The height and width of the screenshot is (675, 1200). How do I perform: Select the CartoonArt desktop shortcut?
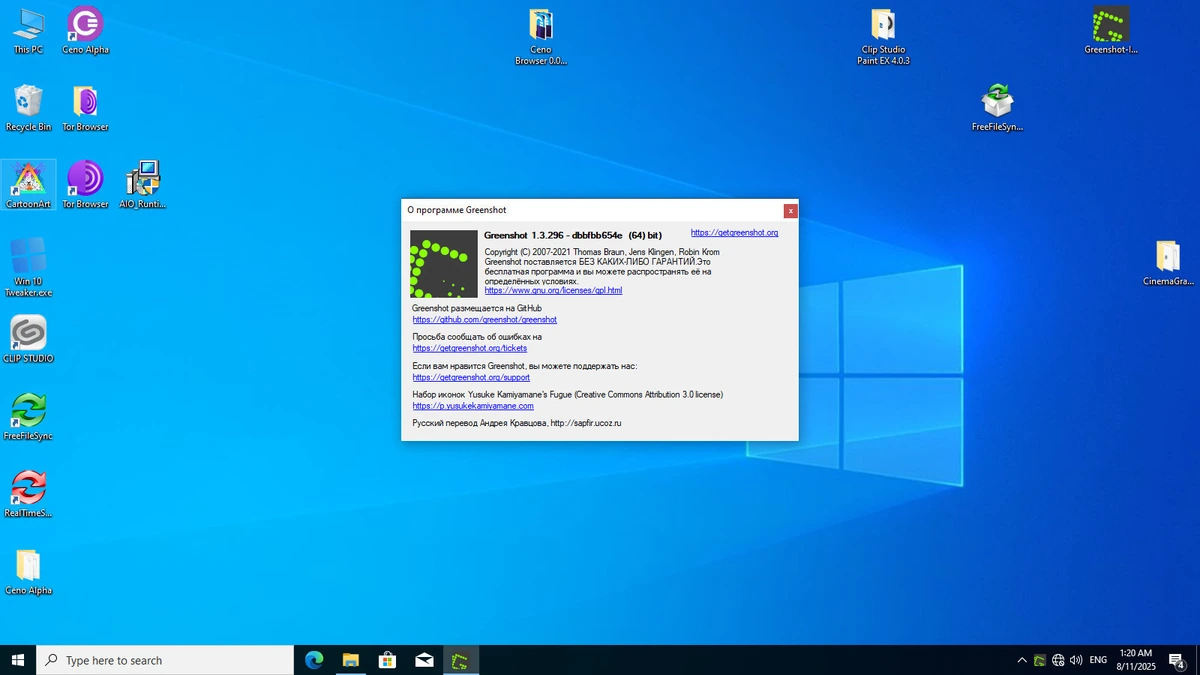(x=28, y=184)
